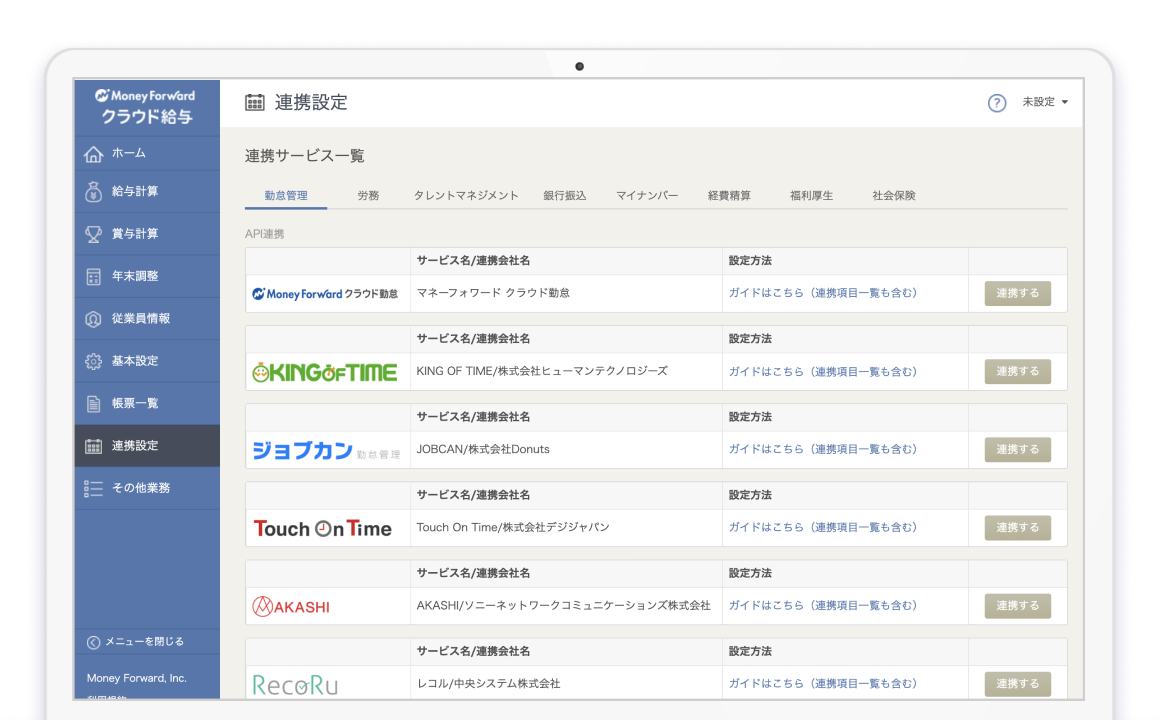Click 連携する for KING OF TIME

coord(1017,371)
